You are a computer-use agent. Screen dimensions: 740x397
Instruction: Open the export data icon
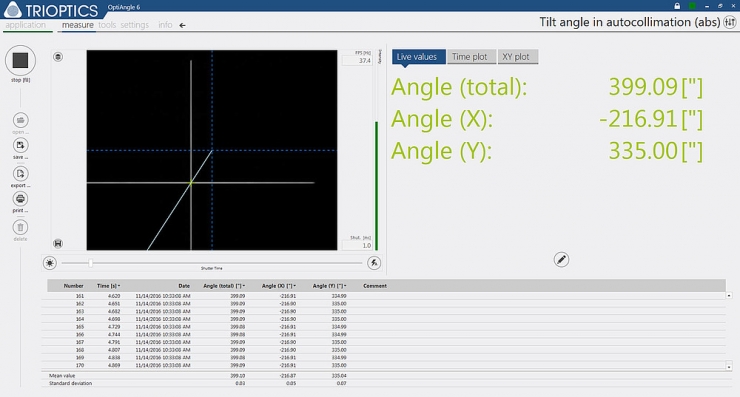[x=20, y=174]
